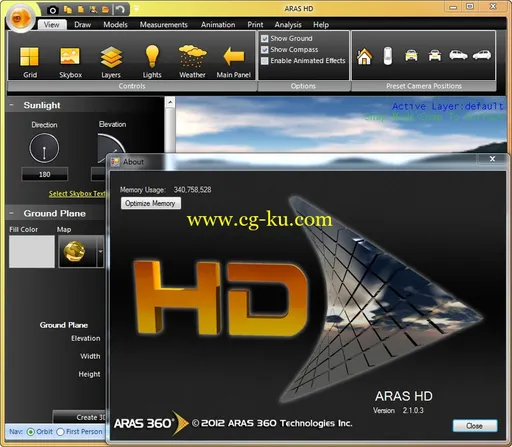Return to Main Panel via arrow icon
This screenshot has height=447, width=512.
click(x=233, y=62)
